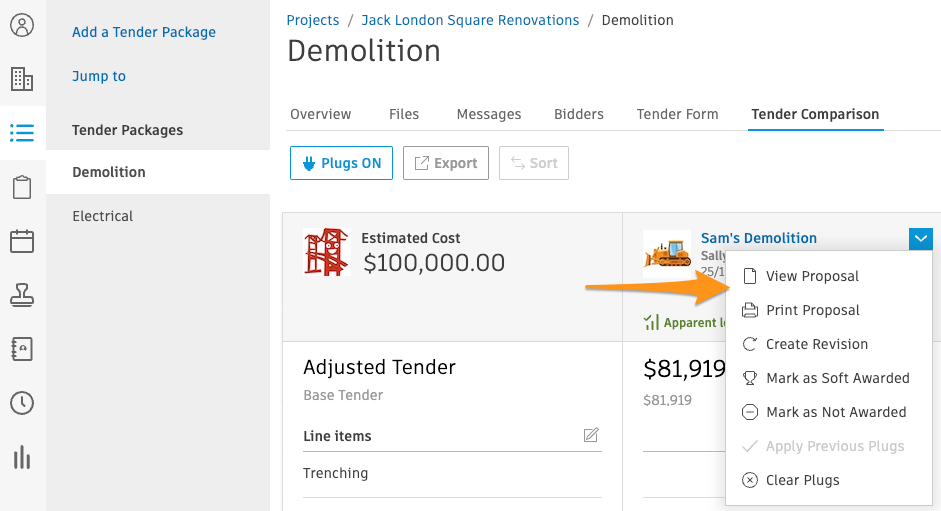The height and width of the screenshot is (511, 941).
Task: Switch to the Tender Form tab
Action: [x=677, y=114]
